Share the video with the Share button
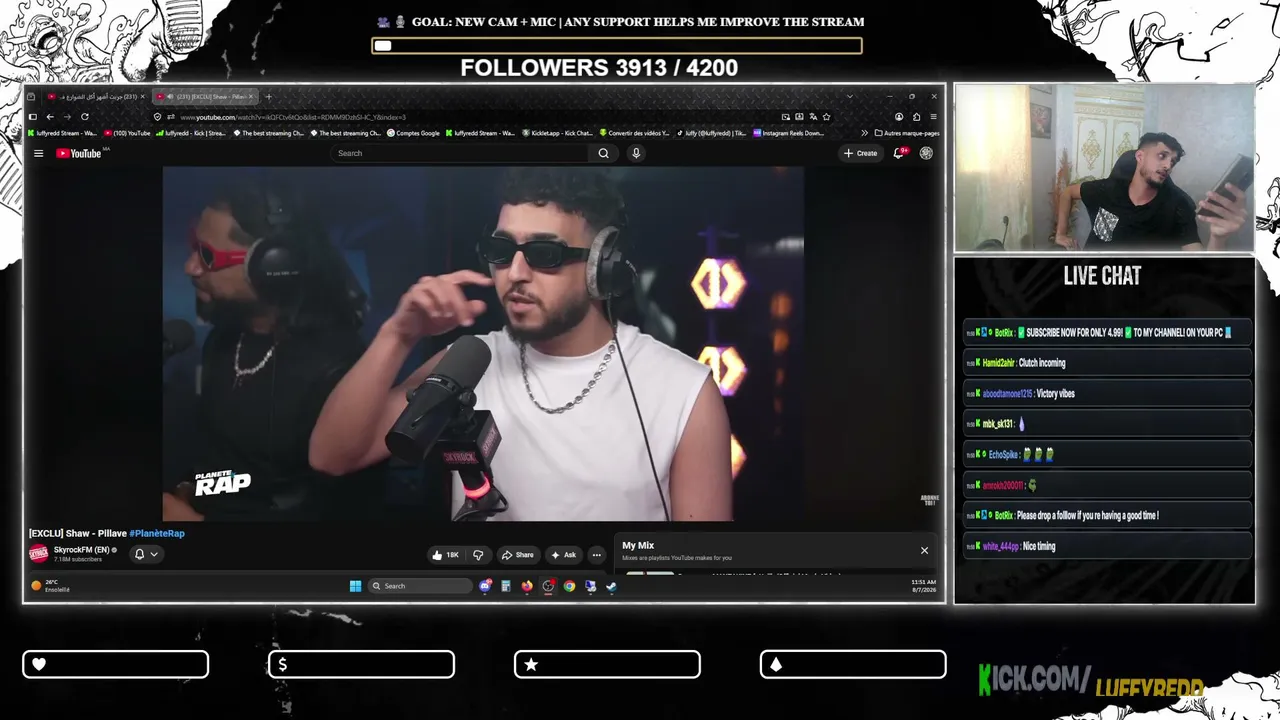This screenshot has height=720, width=1280. click(517, 555)
